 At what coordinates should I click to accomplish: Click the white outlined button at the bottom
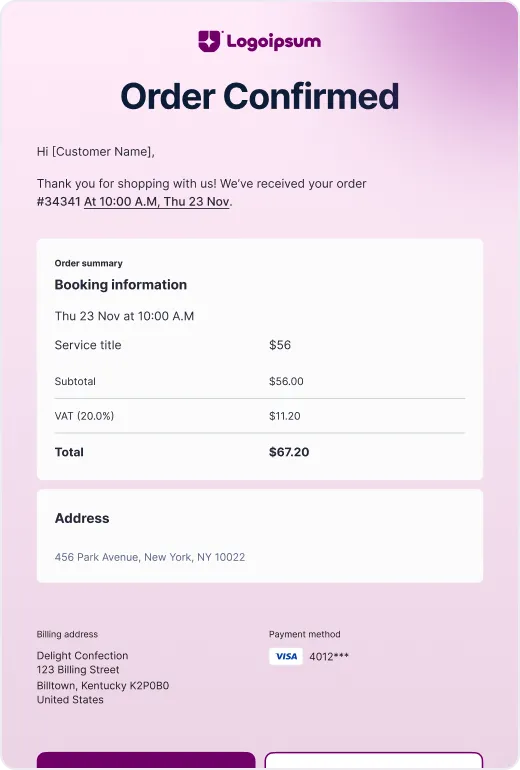pyautogui.click(x=374, y=760)
